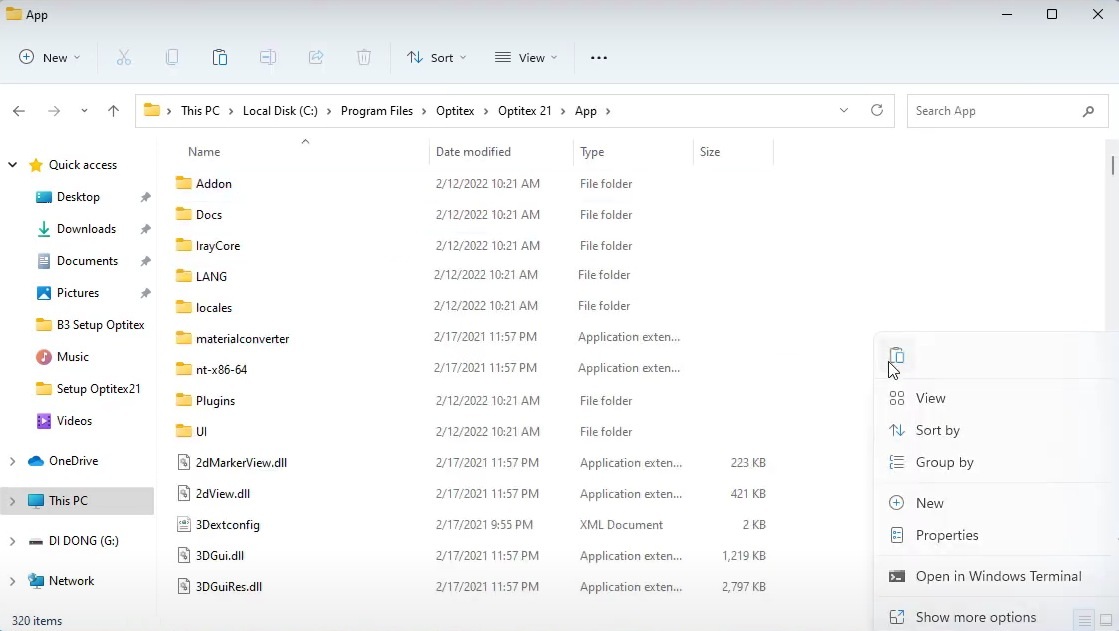Open the Sort dropdown in toolbar

click(x=437, y=58)
